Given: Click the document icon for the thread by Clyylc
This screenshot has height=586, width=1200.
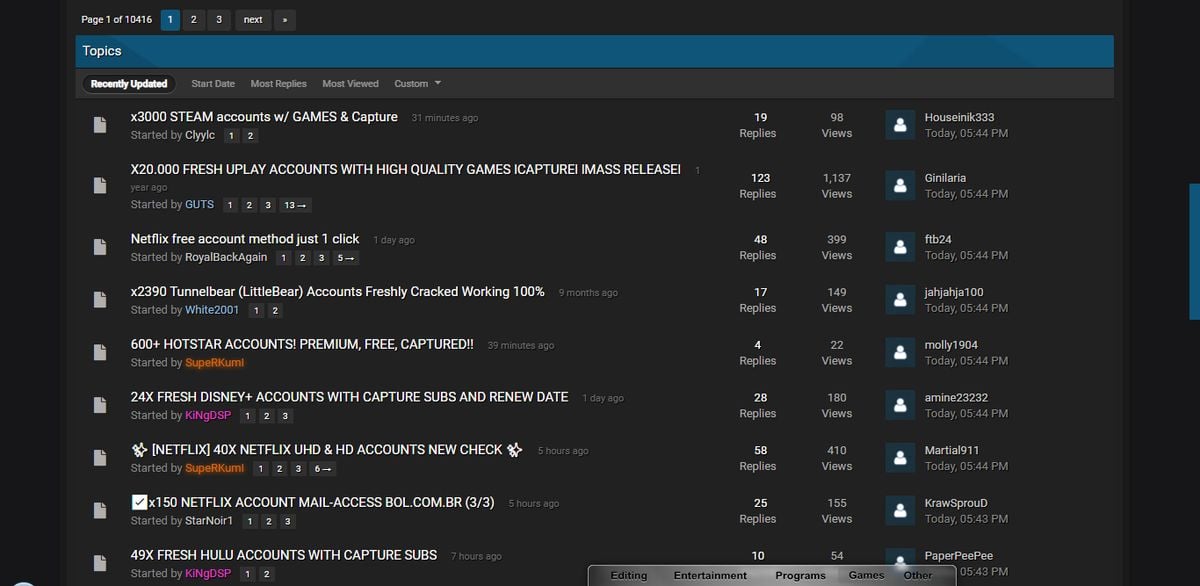Looking at the screenshot, I should 99,126.
